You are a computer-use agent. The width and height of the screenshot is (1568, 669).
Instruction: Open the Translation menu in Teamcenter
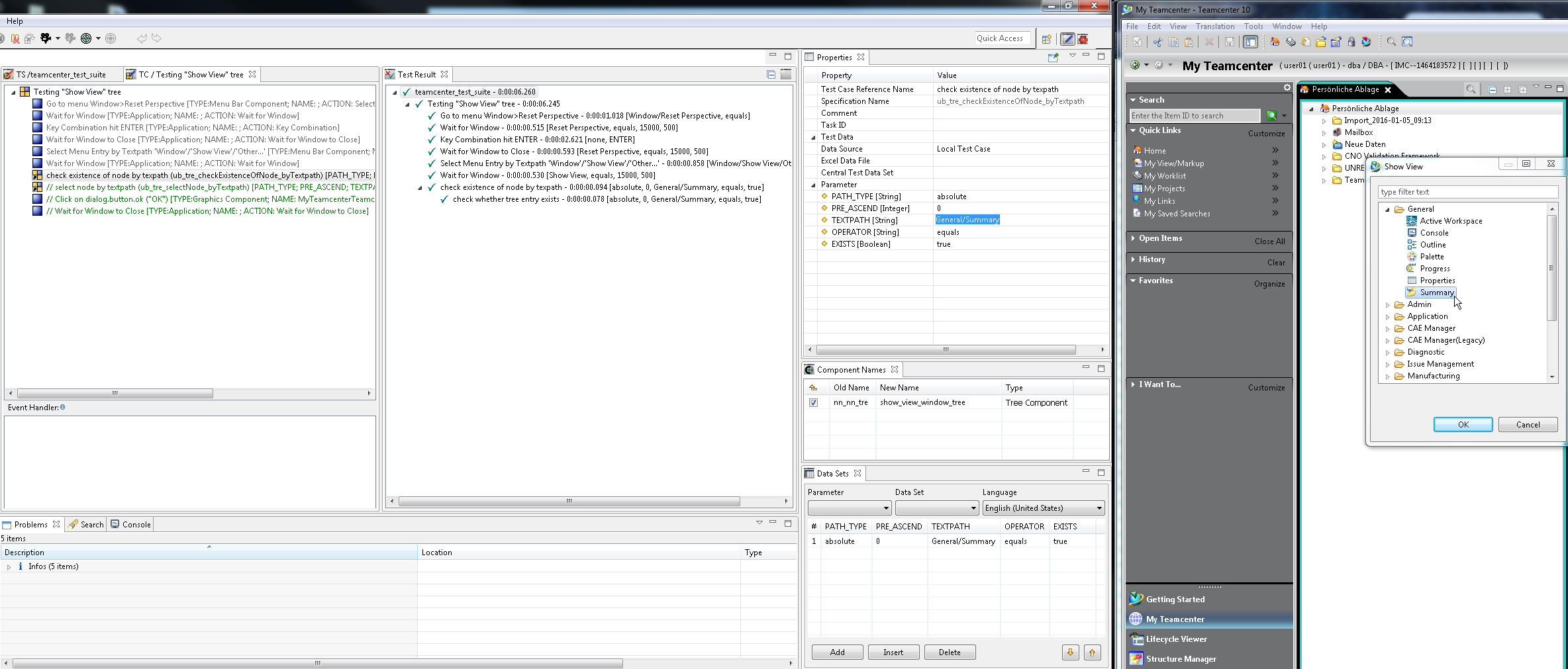point(1215,26)
